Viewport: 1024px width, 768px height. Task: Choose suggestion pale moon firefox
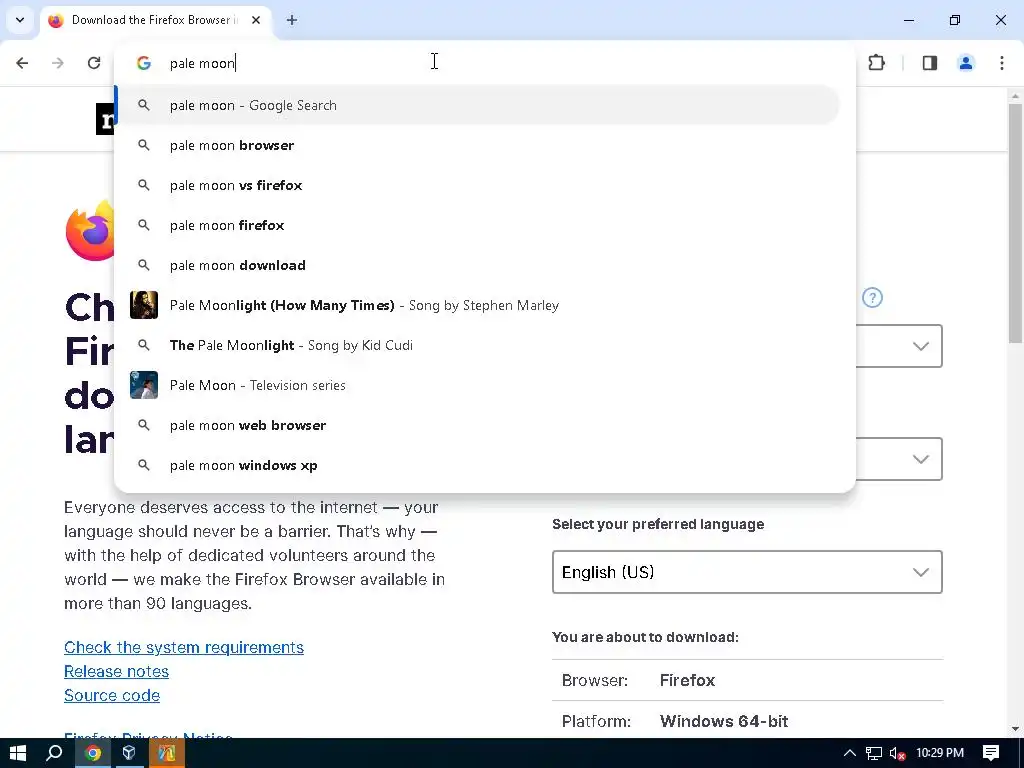click(x=477, y=225)
